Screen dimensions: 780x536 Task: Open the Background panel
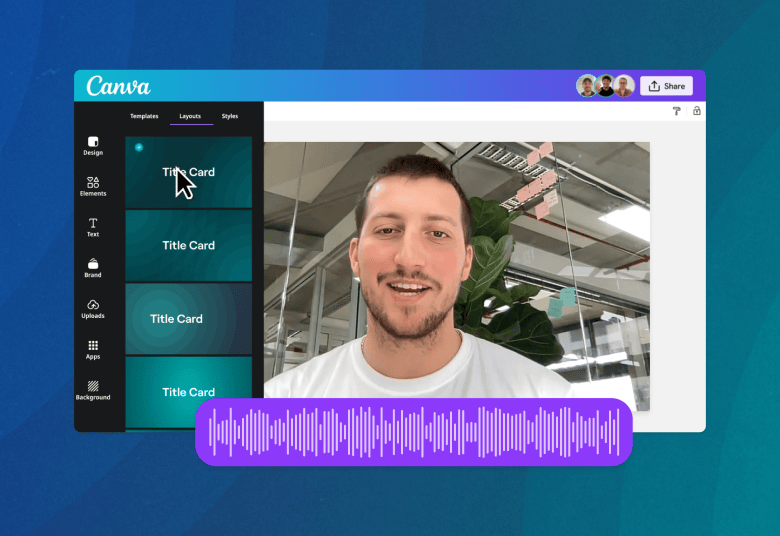click(x=93, y=391)
